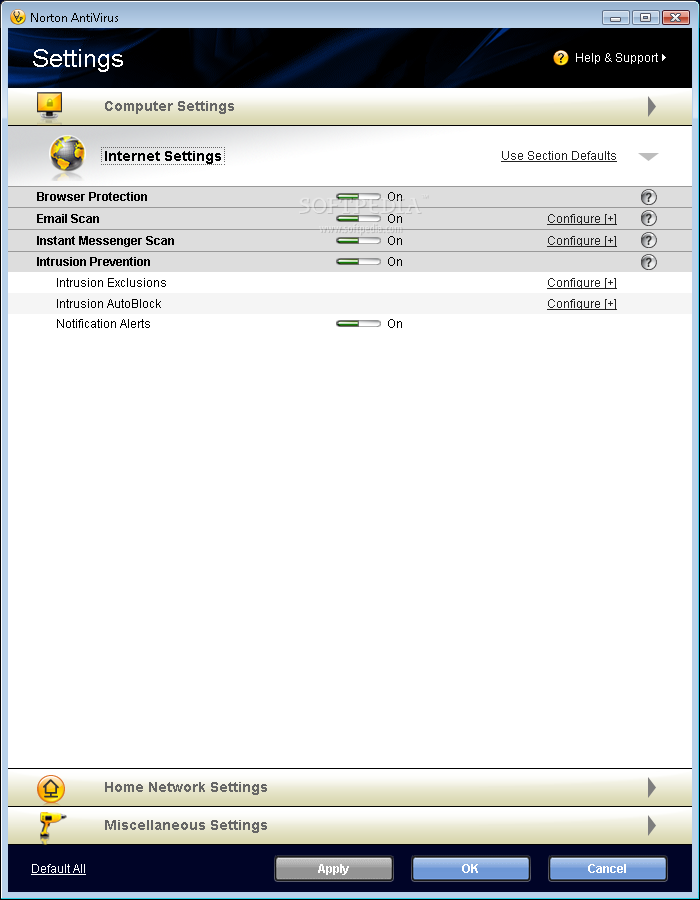This screenshot has width=700, height=900.
Task: Collapse Internet Settings section arrow
Action: coord(648,156)
